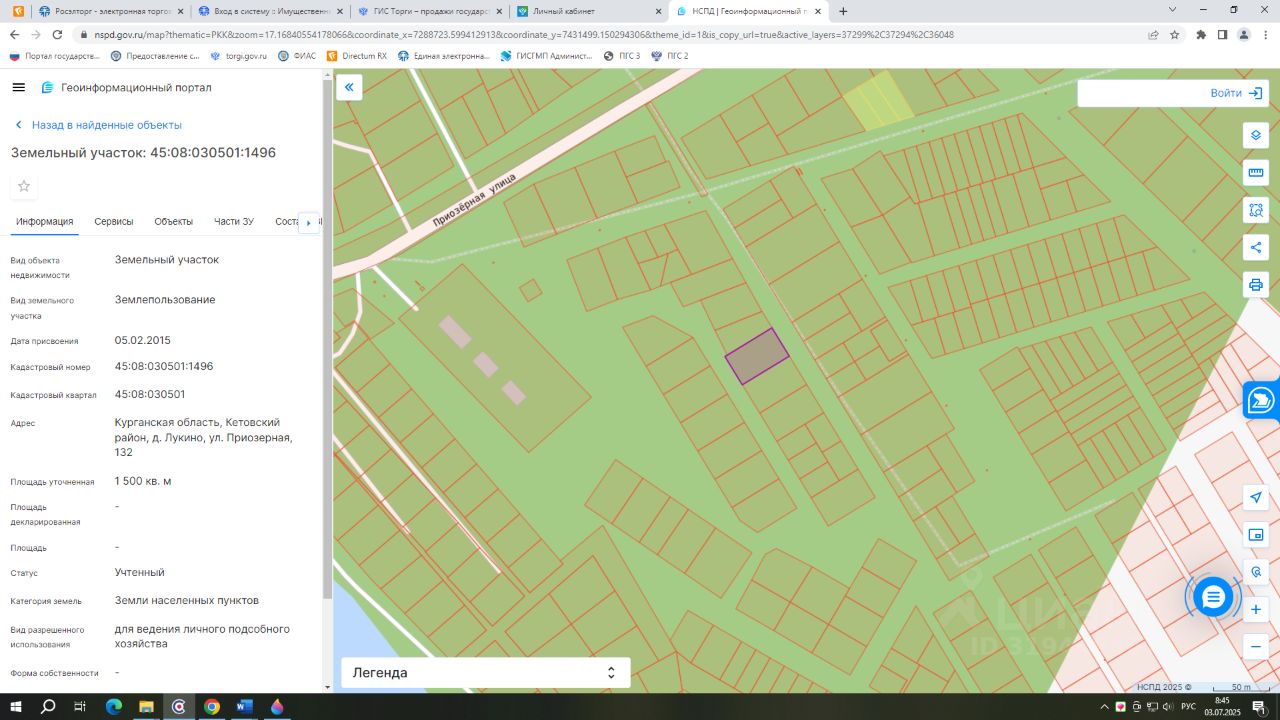Activate the area selection tool on map

1256,210
